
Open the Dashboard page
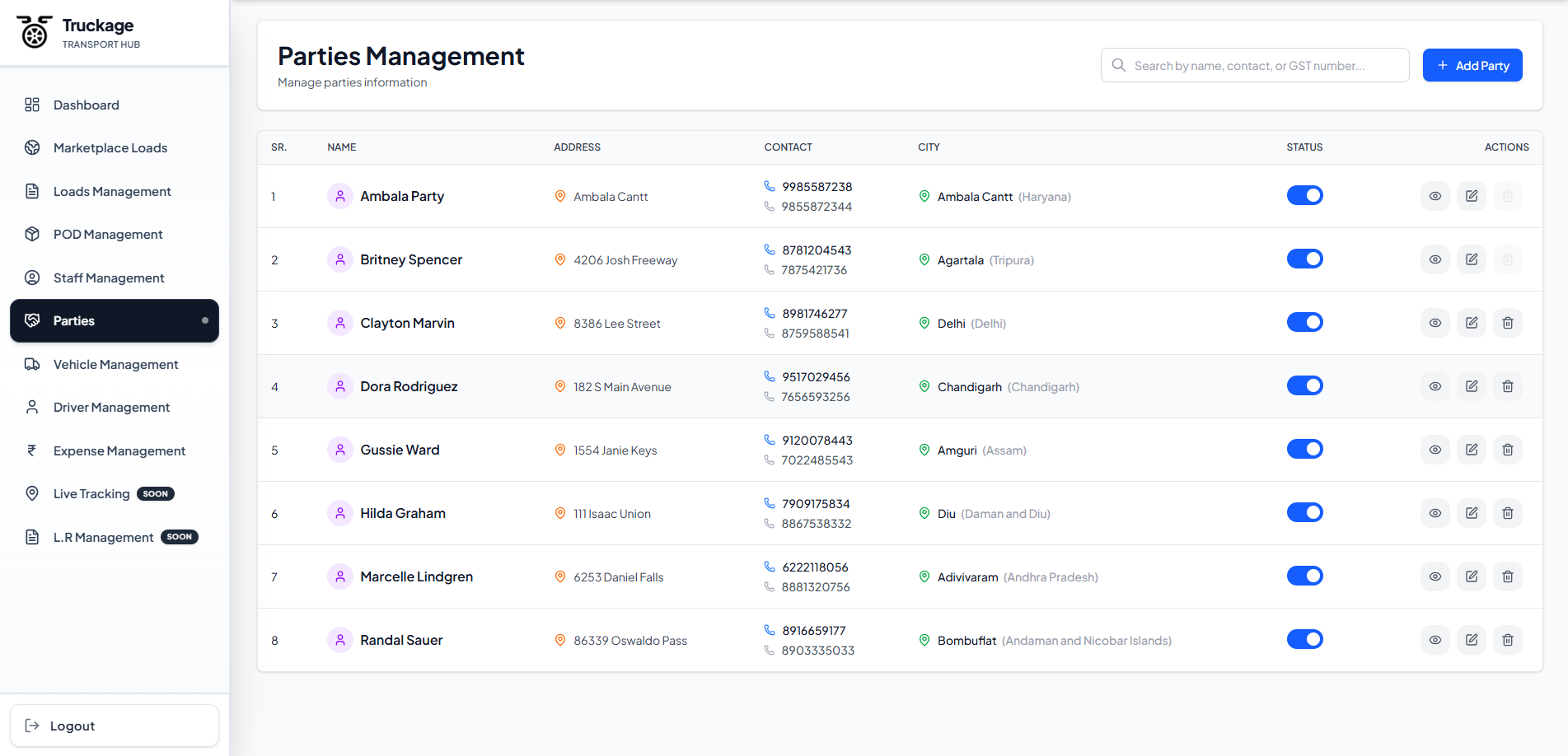pos(115,105)
